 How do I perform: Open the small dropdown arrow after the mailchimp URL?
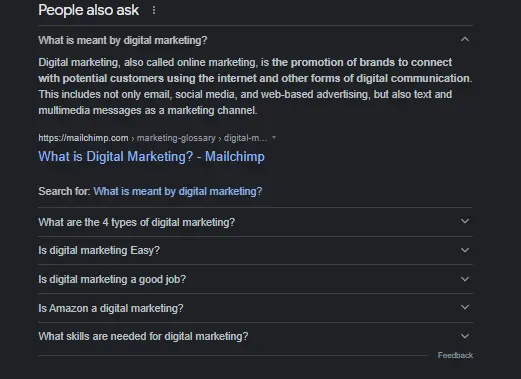point(274,137)
